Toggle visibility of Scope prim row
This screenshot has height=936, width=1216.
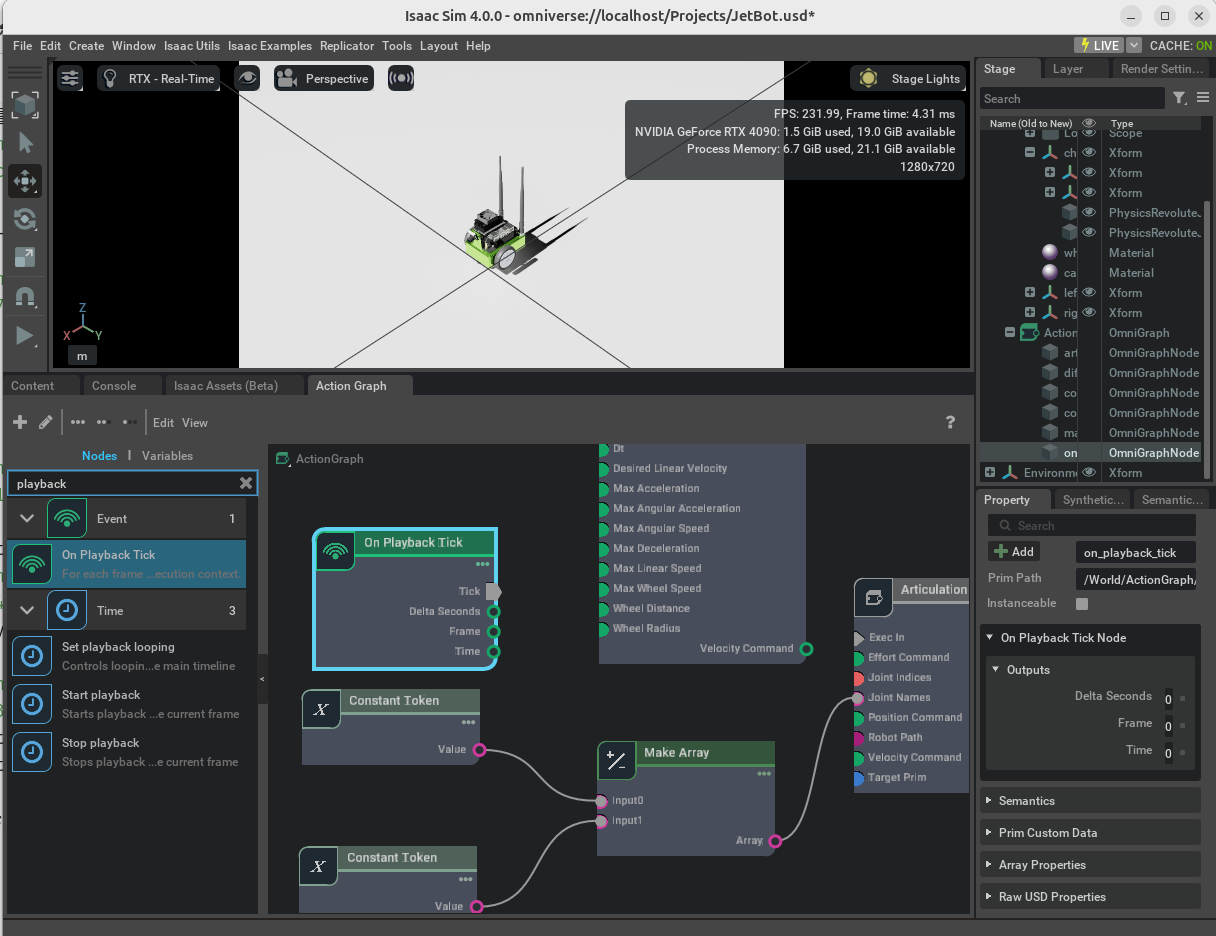1089,134
